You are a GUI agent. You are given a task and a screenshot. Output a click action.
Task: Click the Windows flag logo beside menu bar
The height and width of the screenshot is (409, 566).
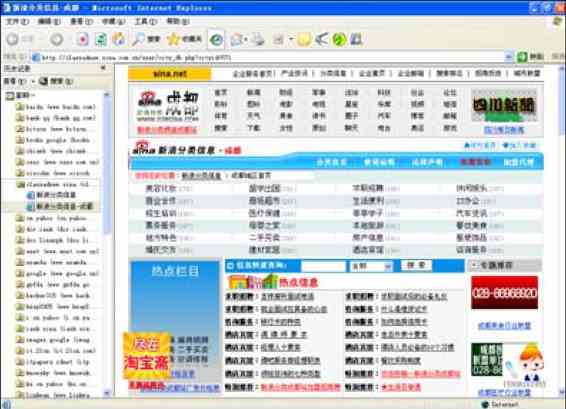(558, 21)
